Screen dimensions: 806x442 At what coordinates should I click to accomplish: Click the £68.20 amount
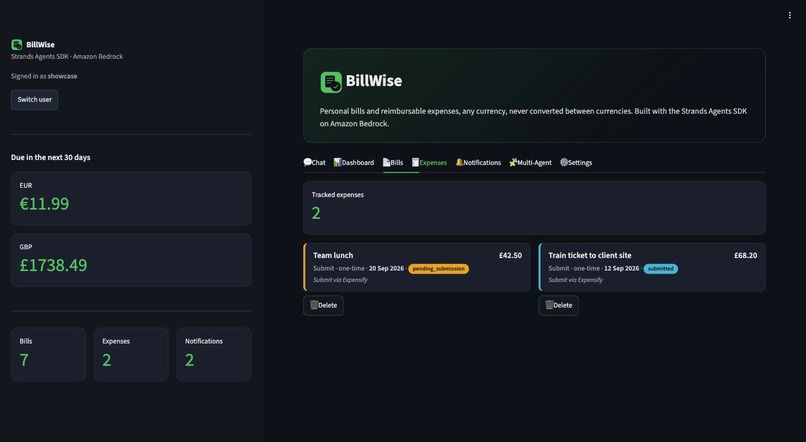(x=745, y=255)
